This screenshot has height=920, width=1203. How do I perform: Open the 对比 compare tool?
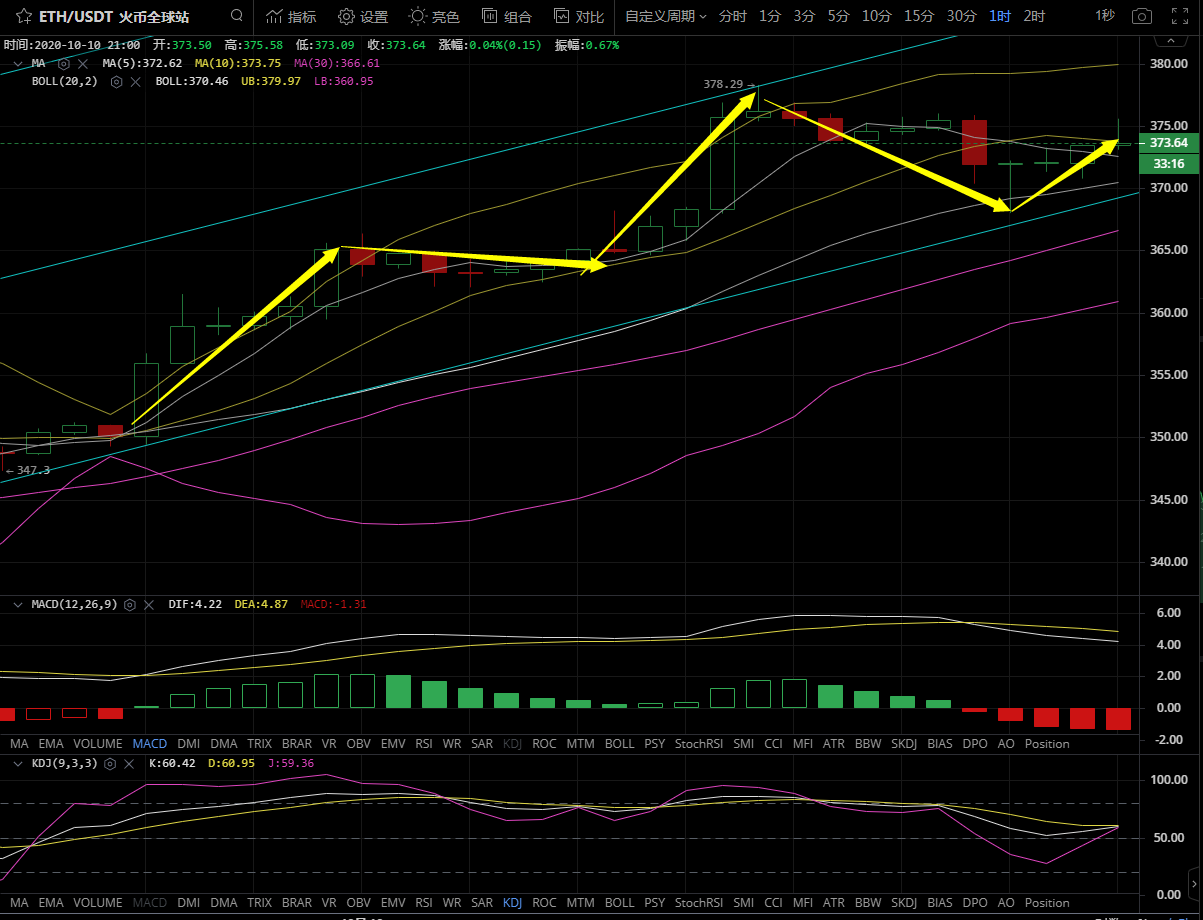pos(578,16)
